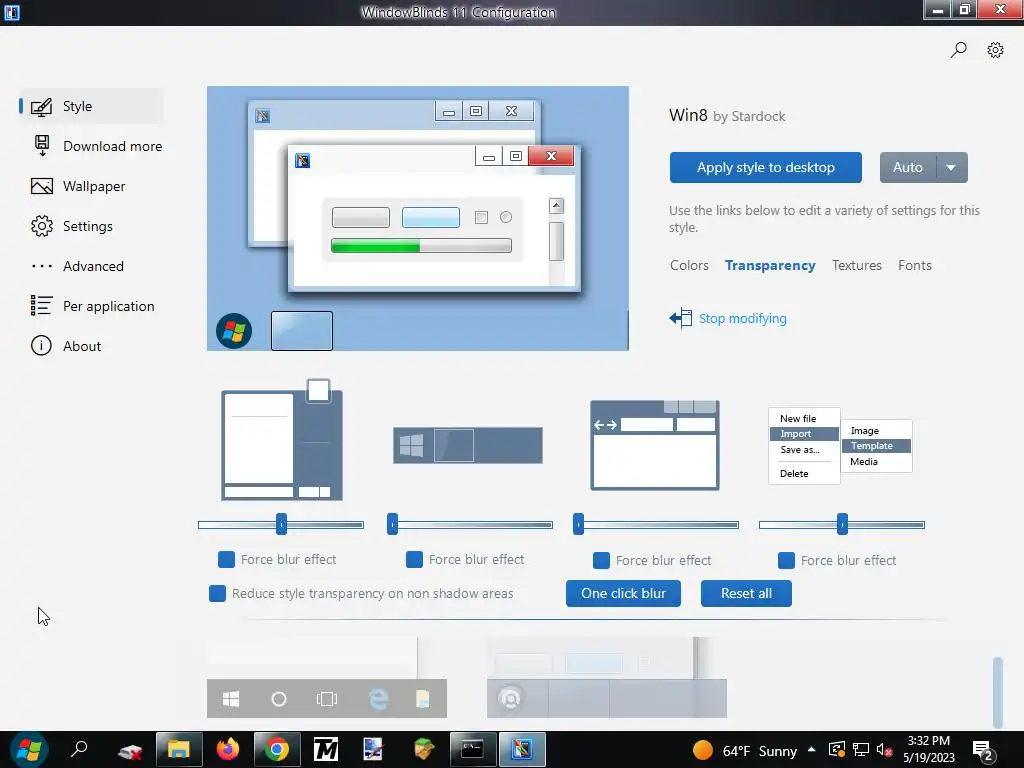Click the Advanced three-dots icon
The height and width of the screenshot is (768, 1024).
pyautogui.click(x=42, y=266)
